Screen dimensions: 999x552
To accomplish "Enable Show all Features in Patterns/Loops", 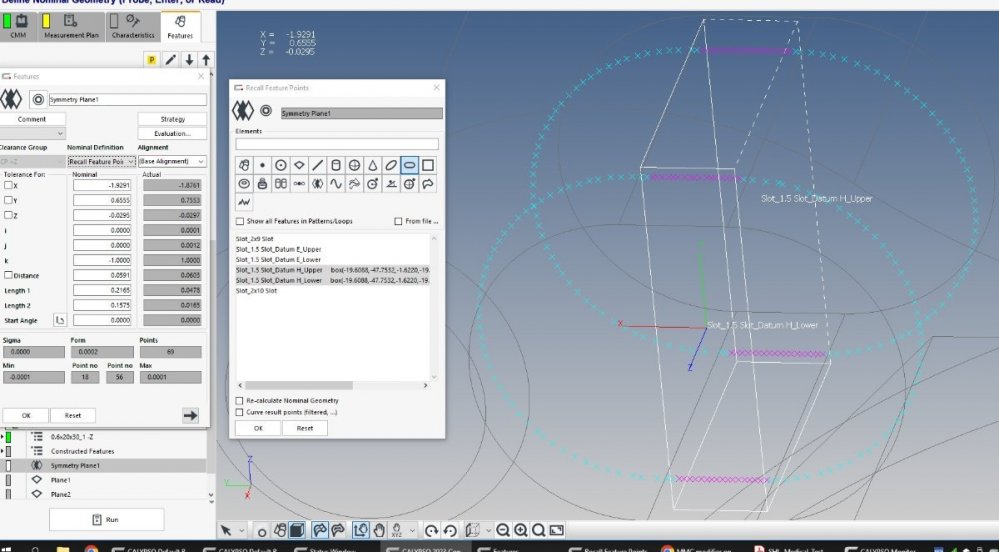I will (240, 221).
